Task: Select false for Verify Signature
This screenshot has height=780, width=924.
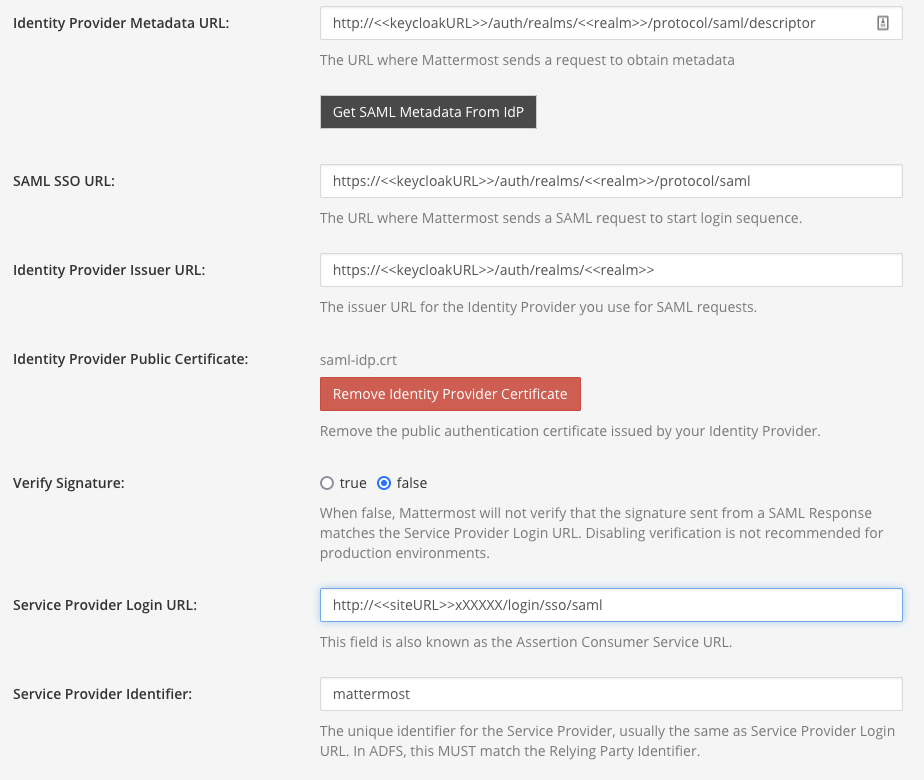Action: (383, 482)
